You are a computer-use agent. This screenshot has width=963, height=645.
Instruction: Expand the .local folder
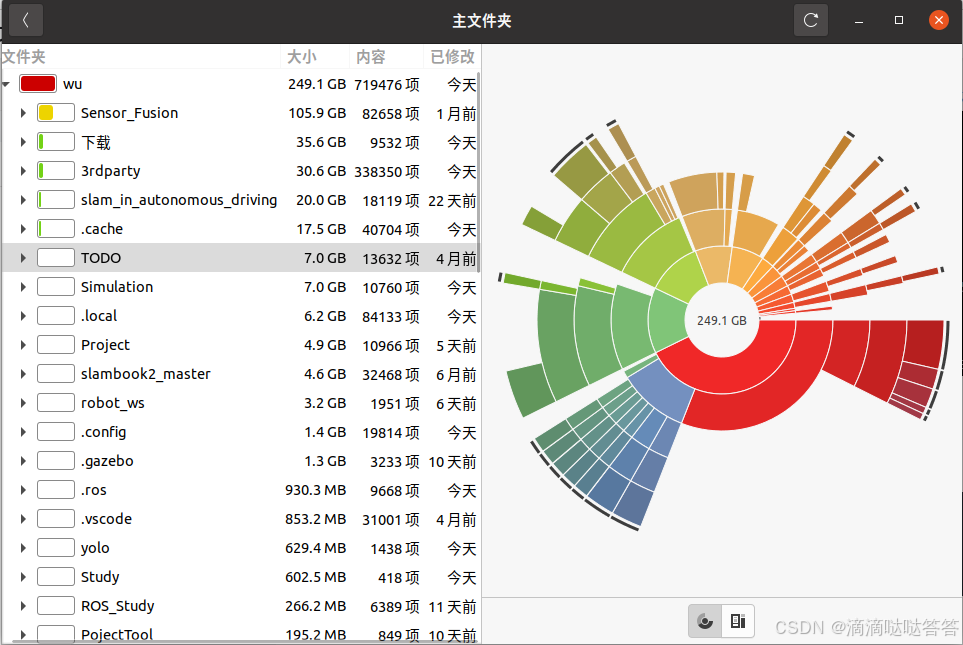(x=23, y=316)
